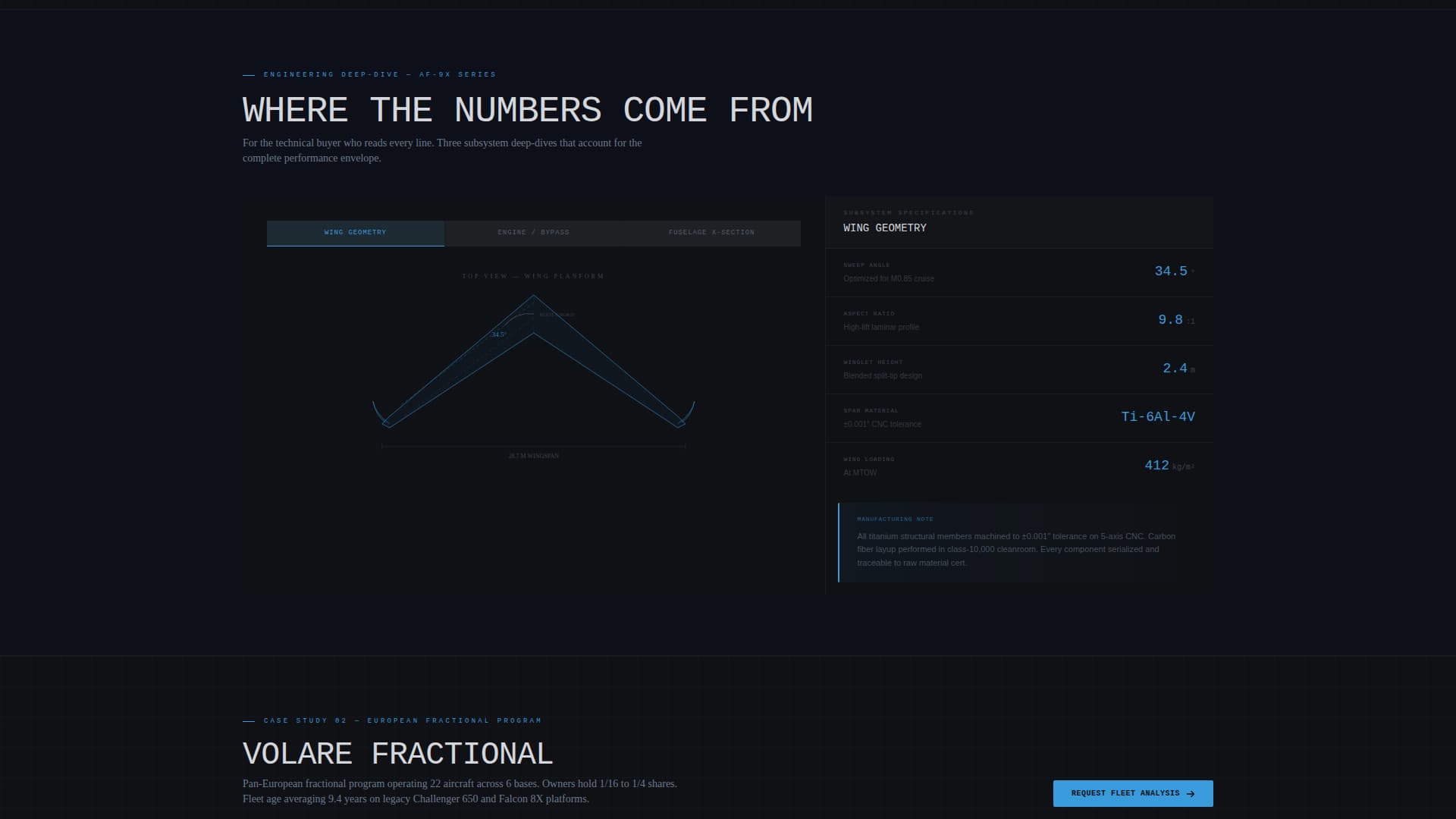Click the Wing Geometry specifications panel heading

pyautogui.click(x=884, y=228)
